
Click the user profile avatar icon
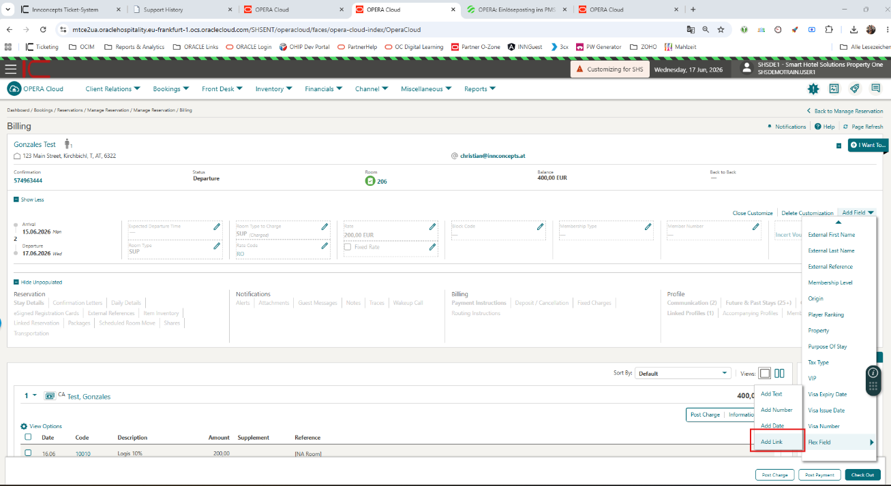click(747, 68)
